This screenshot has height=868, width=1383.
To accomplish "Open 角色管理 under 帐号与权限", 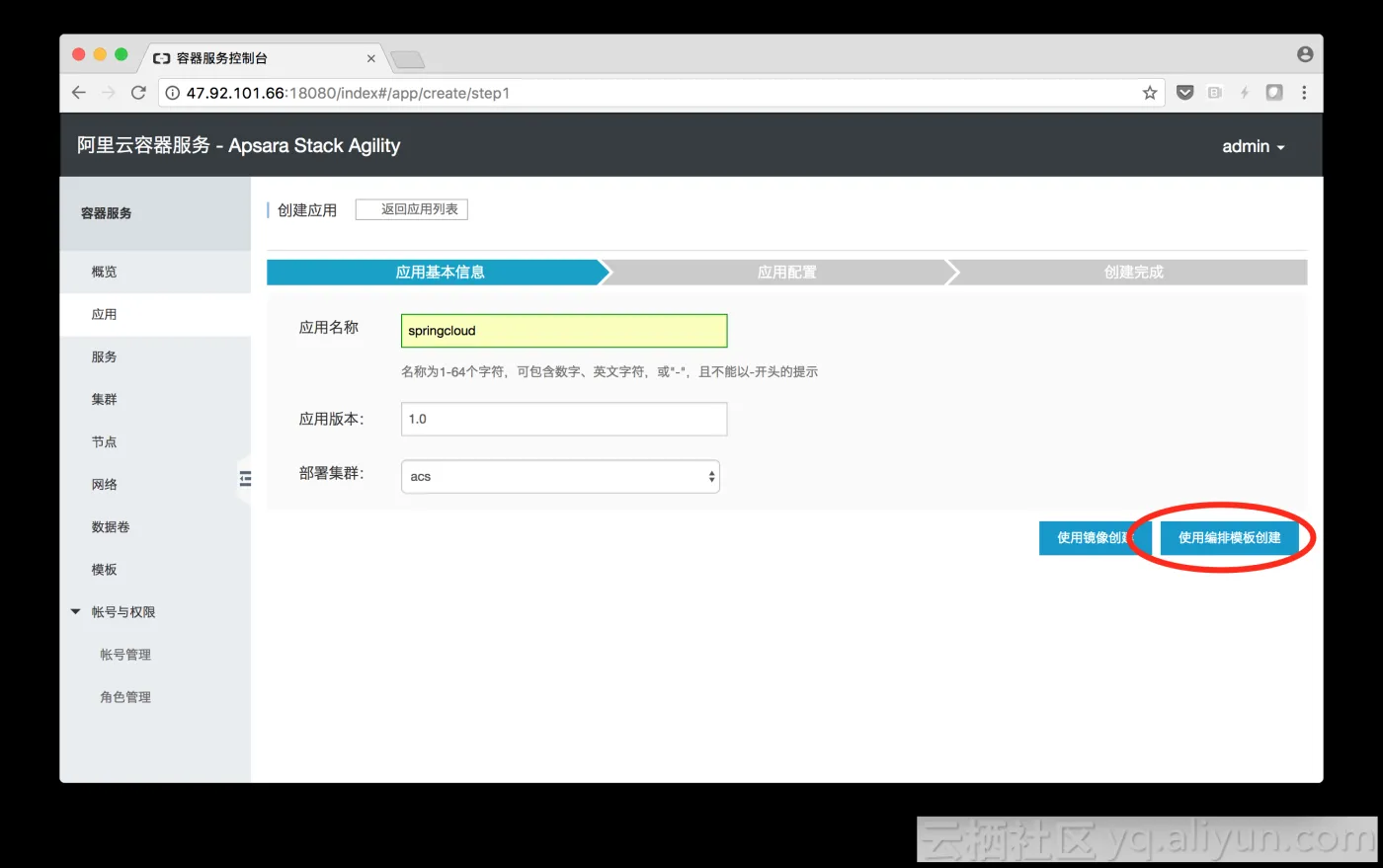I will pyautogui.click(x=125, y=697).
